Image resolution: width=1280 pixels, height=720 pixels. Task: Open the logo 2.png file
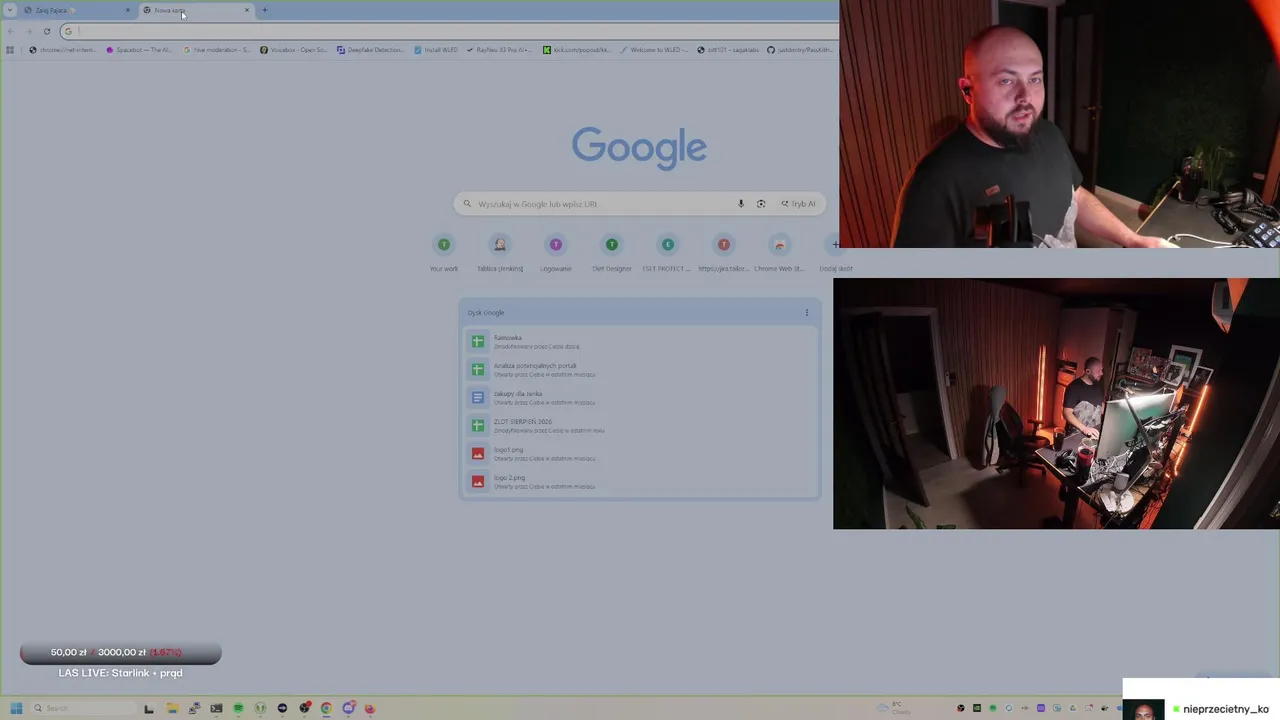pyautogui.click(x=640, y=482)
